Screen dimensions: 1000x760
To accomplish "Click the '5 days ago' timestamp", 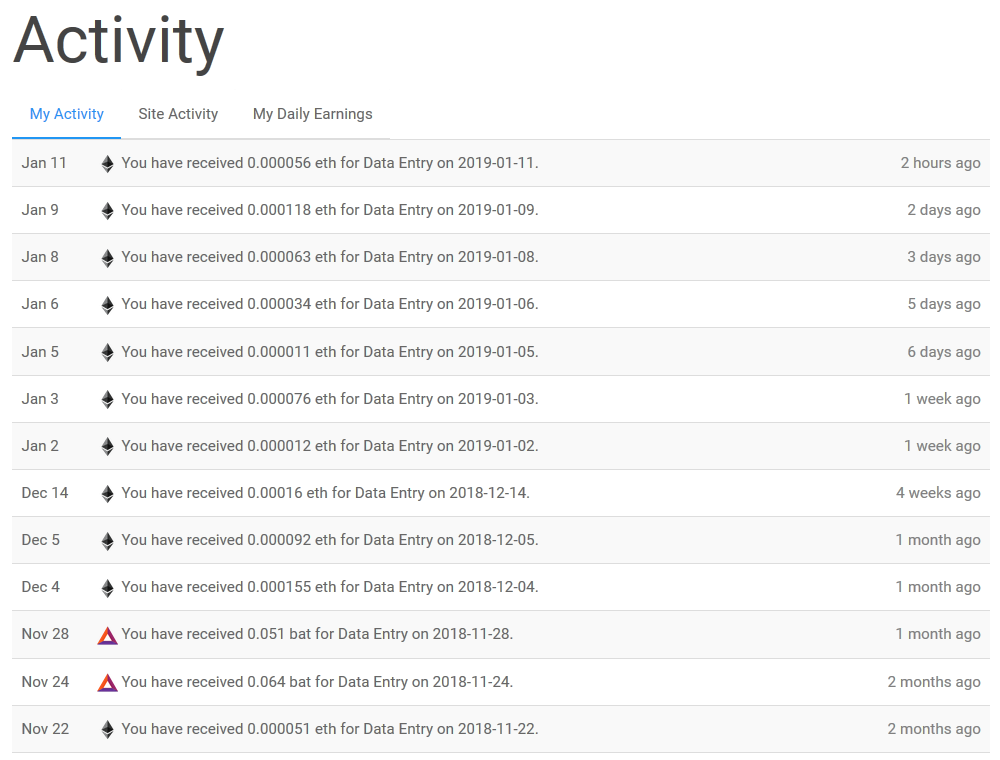I will 943,304.
